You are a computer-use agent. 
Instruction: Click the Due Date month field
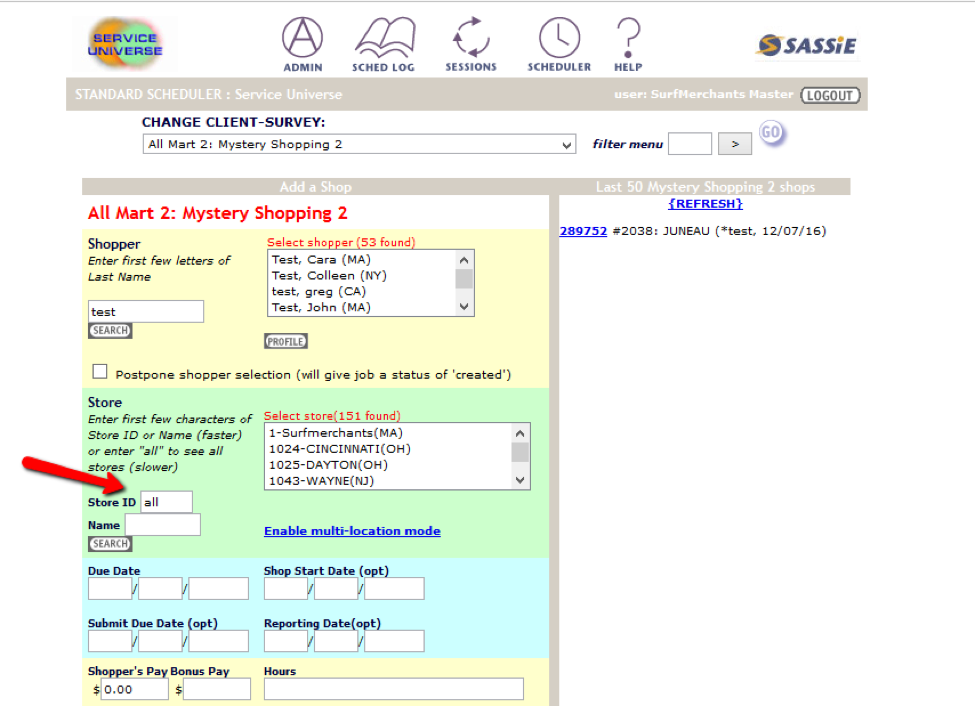[110, 588]
